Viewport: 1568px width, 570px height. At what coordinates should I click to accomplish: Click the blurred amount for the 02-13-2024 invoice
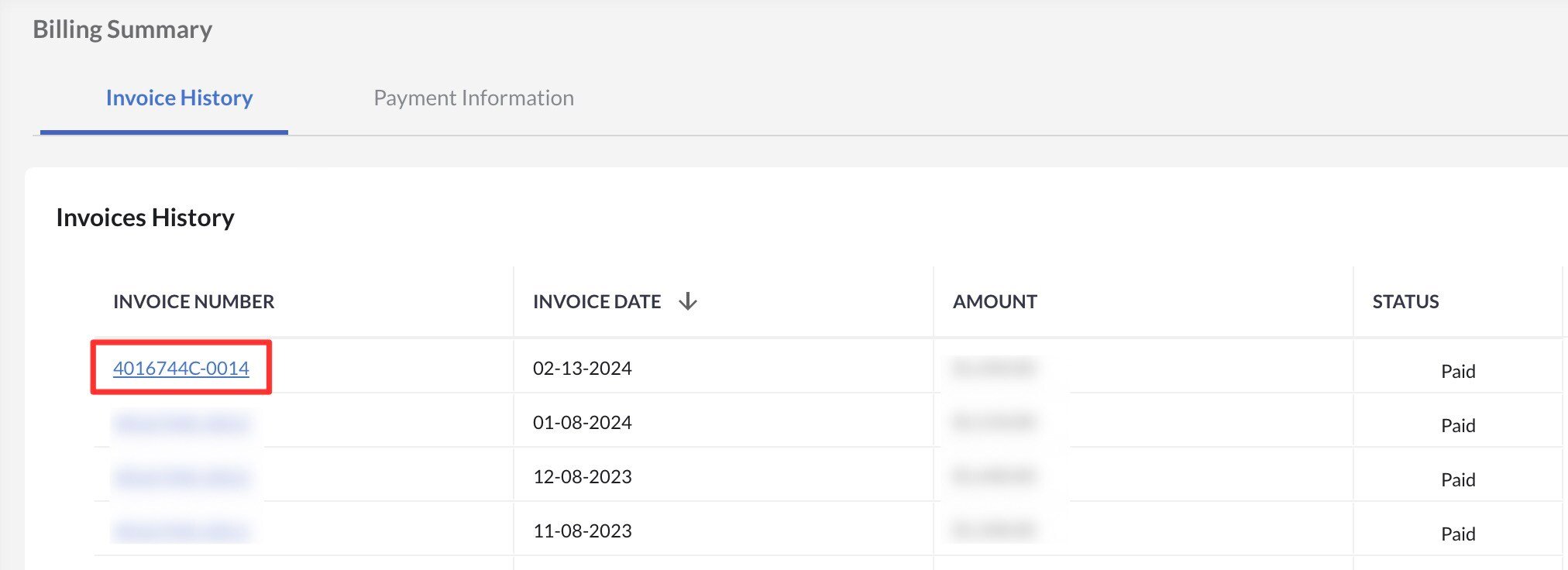(x=993, y=369)
